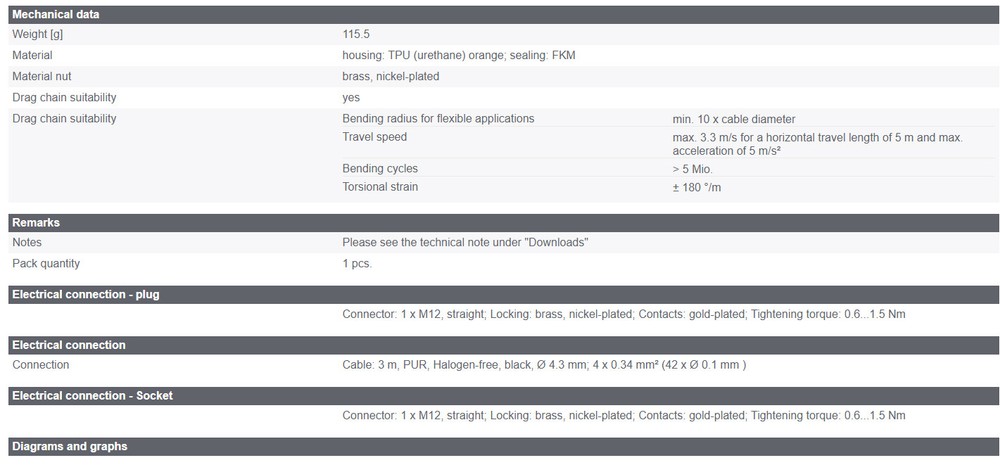Viewport: 1000px width, 465px height.
Task: Click the min. 10 x cable diameter value
Action: (734, 120)
